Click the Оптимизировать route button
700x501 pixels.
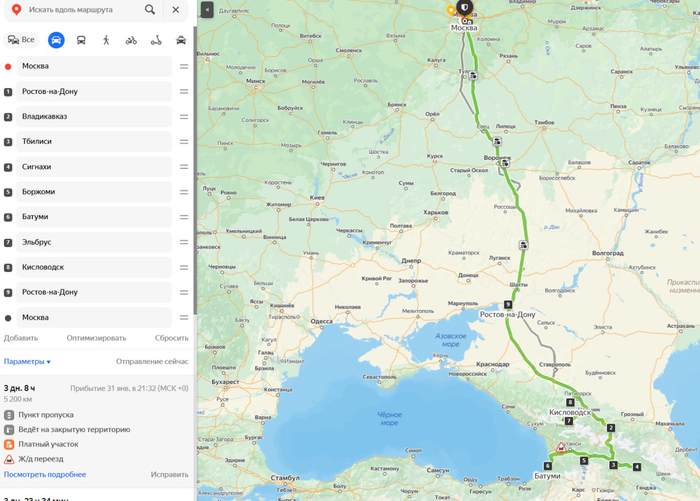(x=96, y=338)
